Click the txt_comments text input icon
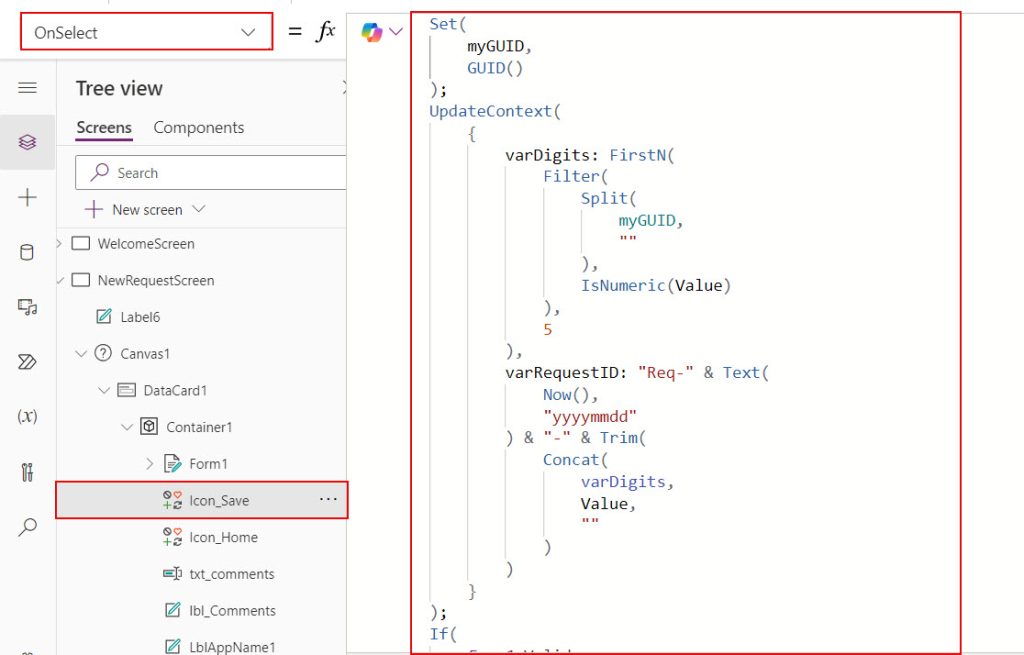The image size is (1024, 655). click(172, 573)
